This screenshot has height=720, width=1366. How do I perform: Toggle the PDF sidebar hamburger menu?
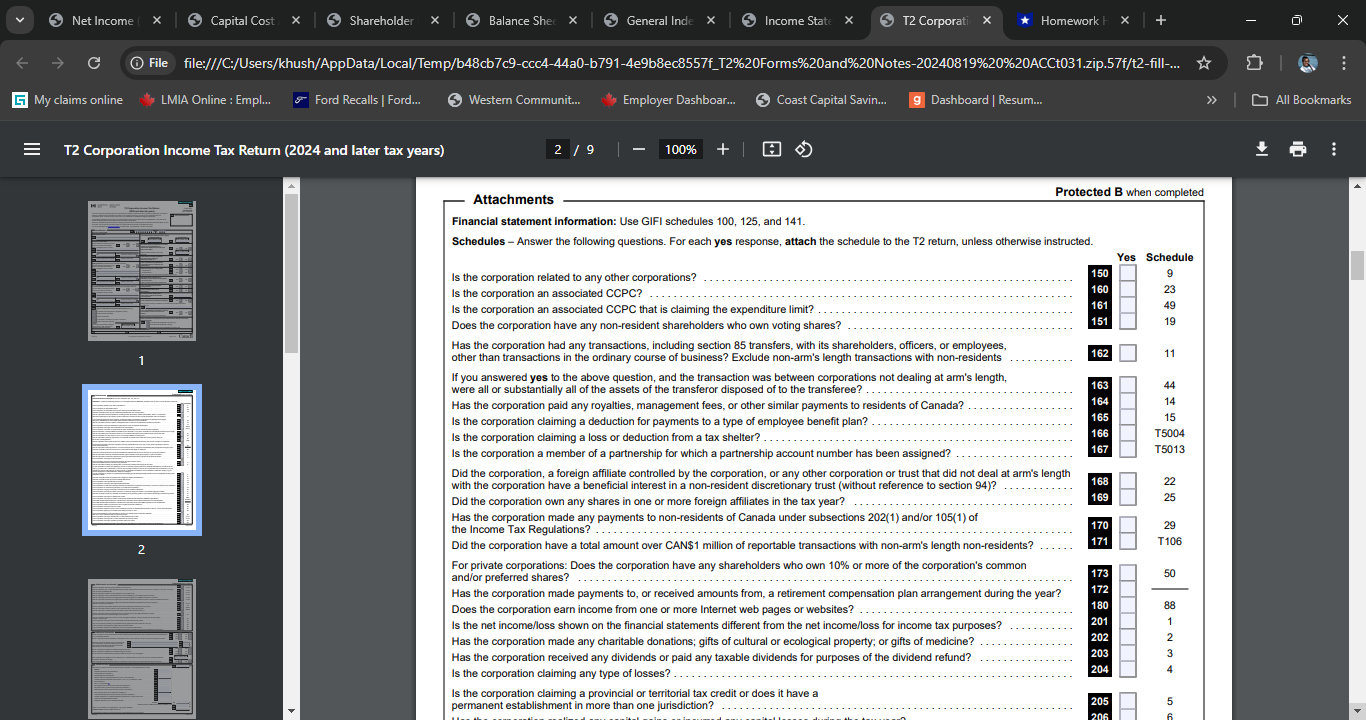[32, 149]
